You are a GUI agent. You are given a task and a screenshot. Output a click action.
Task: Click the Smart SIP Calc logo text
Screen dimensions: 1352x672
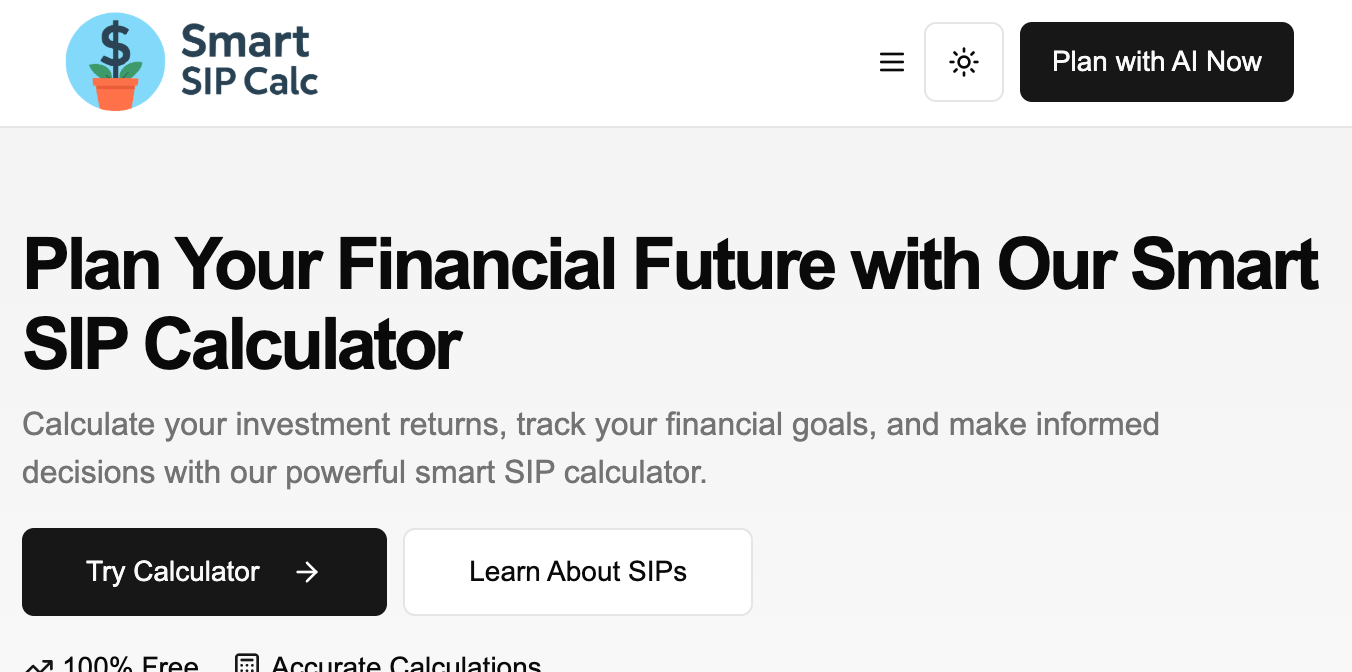coord(248,62)
